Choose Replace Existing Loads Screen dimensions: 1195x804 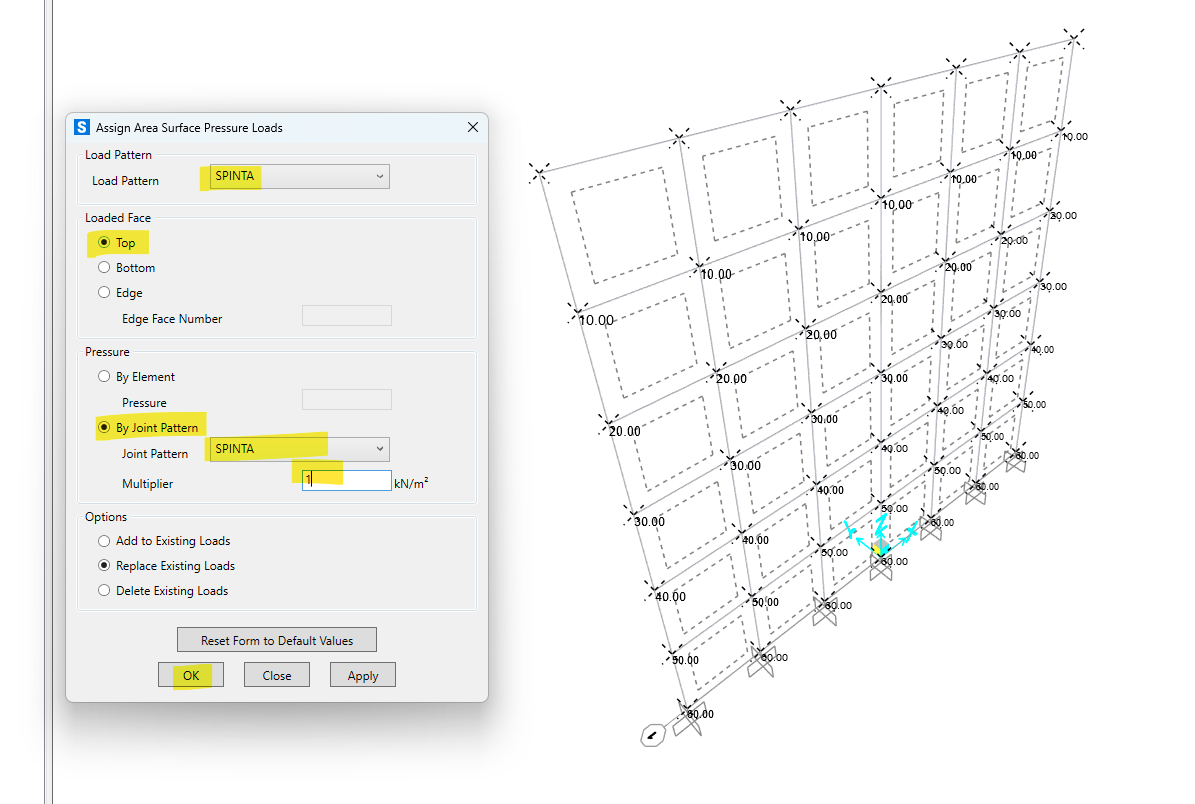click(x=104, y=566)
